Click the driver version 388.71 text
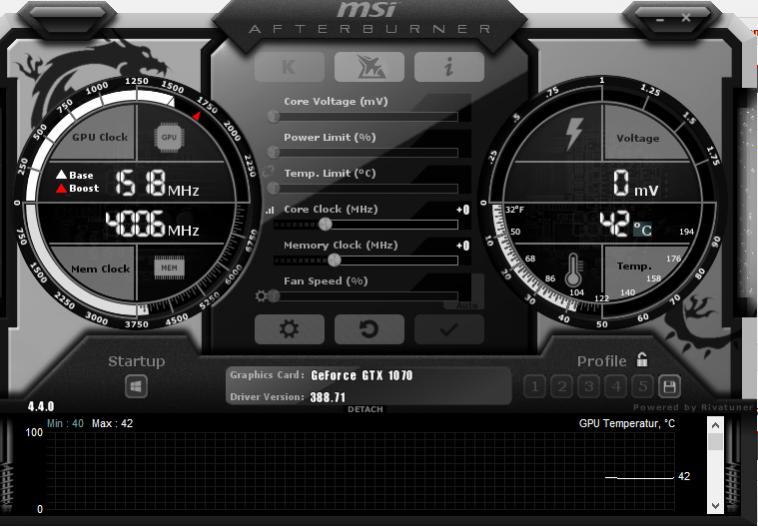758x530 pixels. (x=328, y=398)
